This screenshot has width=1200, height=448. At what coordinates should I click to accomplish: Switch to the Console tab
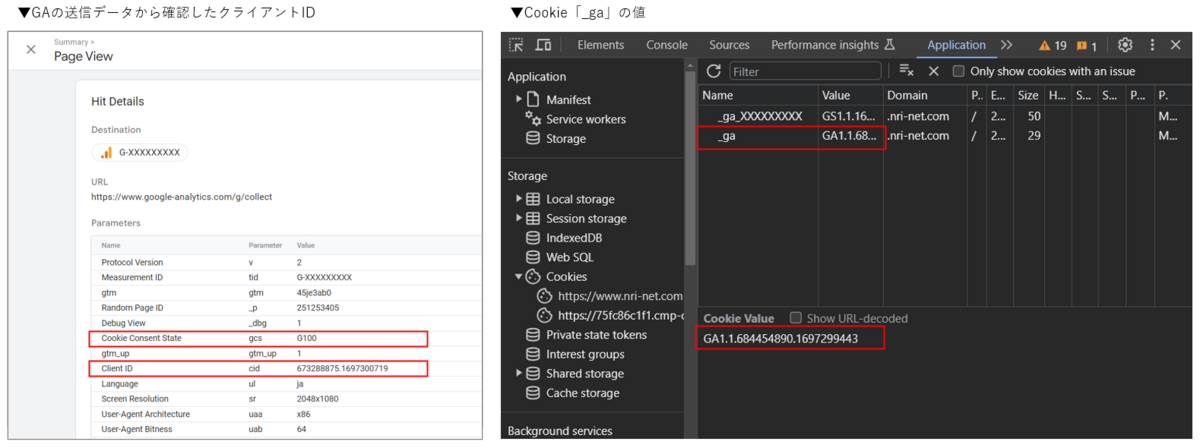667,45
